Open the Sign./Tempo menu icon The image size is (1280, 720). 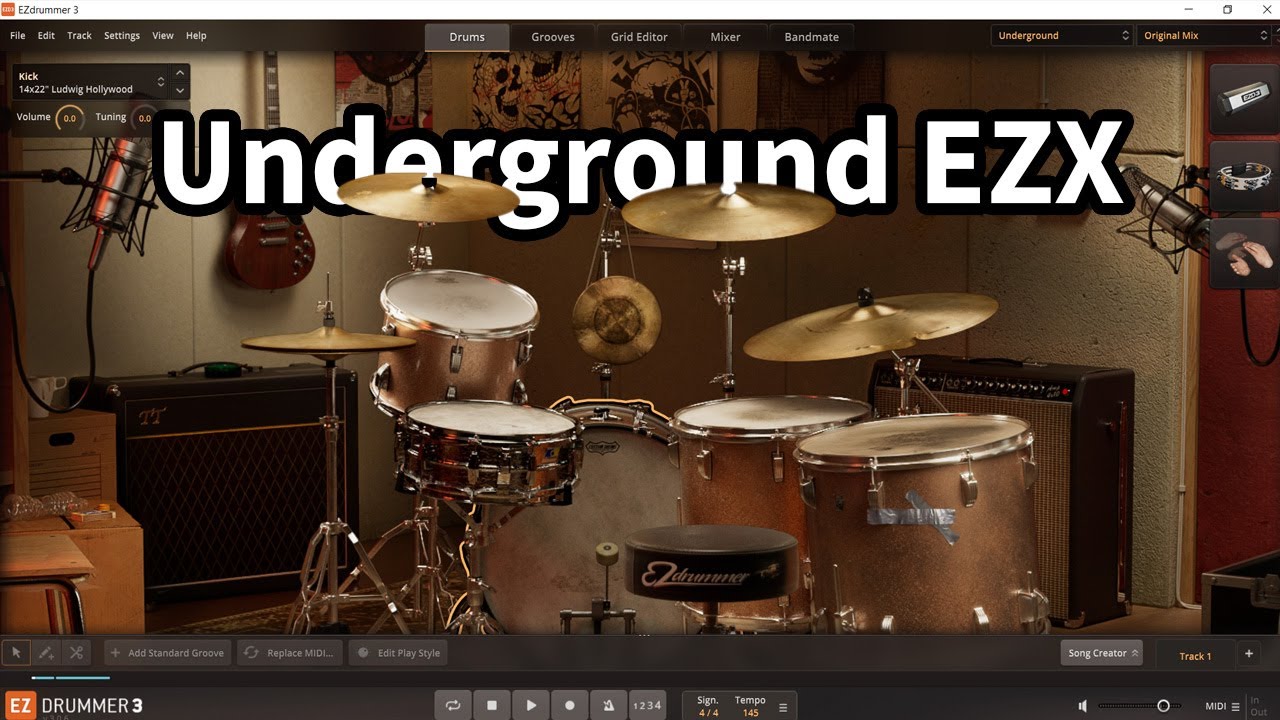(783, 707)
